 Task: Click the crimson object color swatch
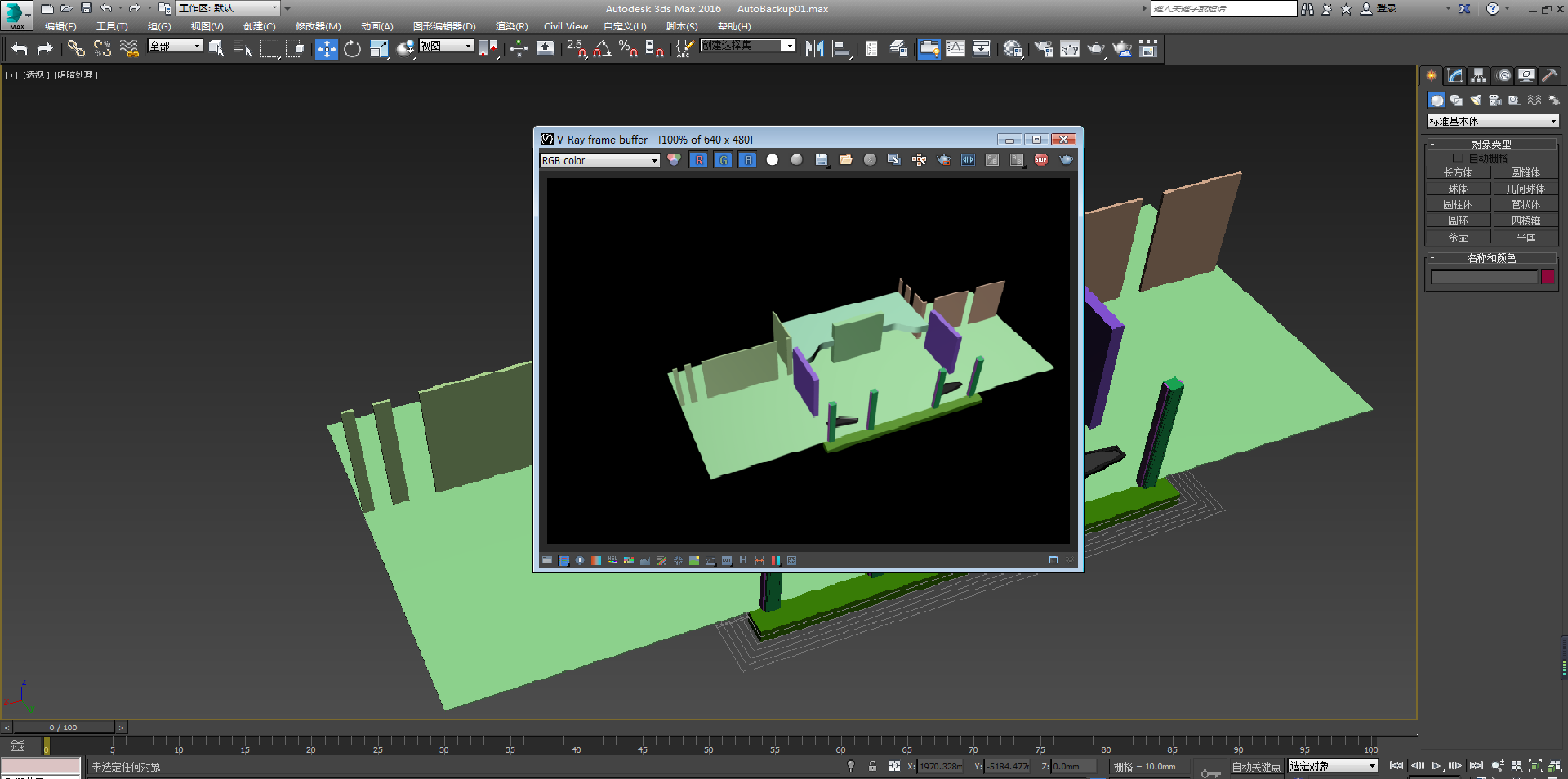click(x=1548, y=277)
